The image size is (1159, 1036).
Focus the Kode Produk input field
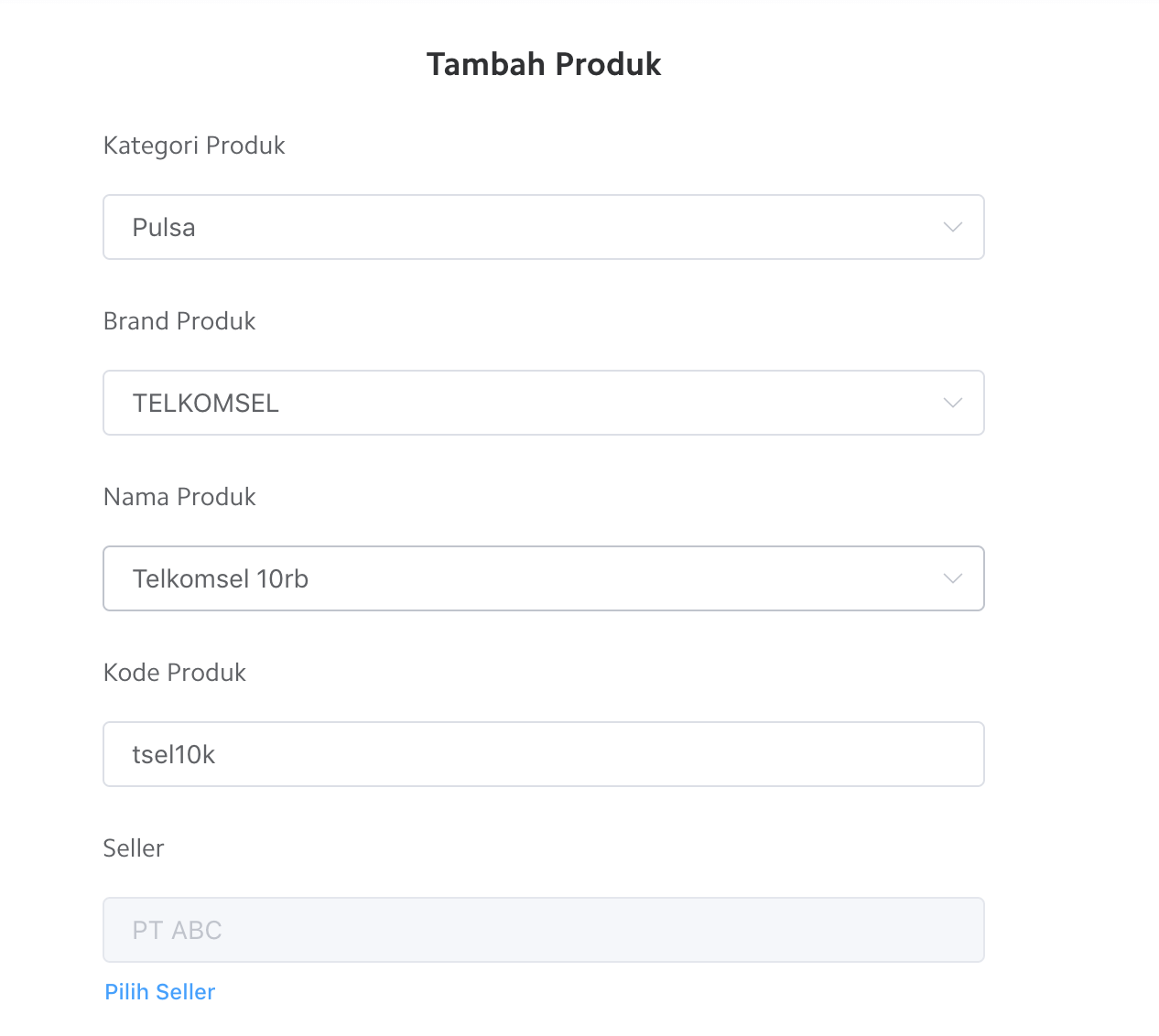(x=543, y=754)
